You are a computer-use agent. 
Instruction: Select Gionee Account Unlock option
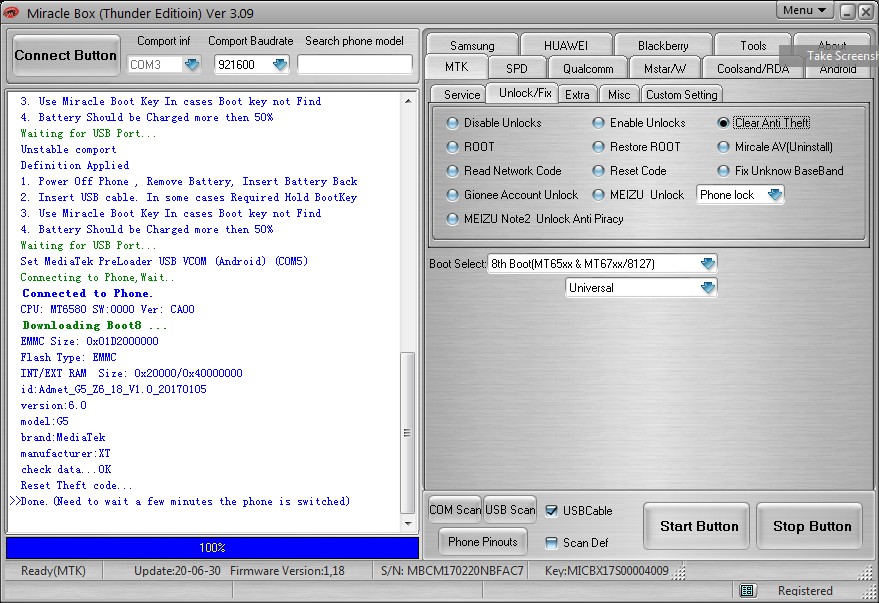[x=452, y=195]
